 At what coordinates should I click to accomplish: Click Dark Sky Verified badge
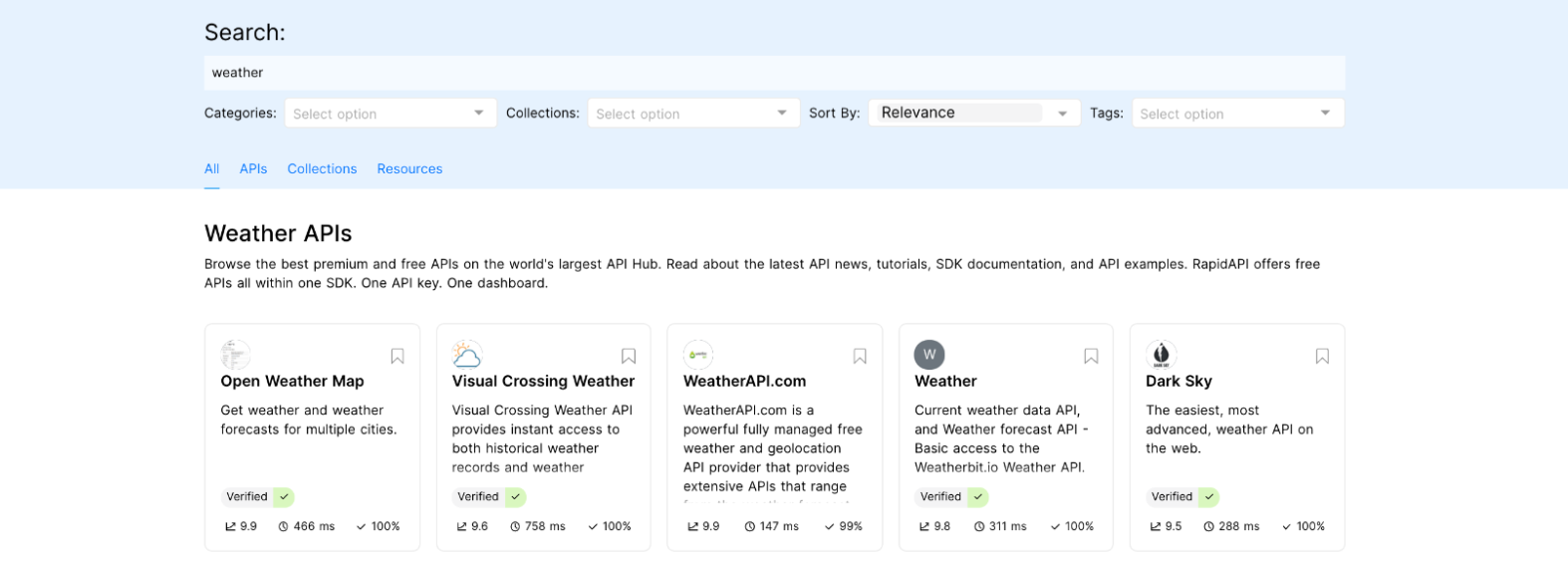(x=1181, y=496)
